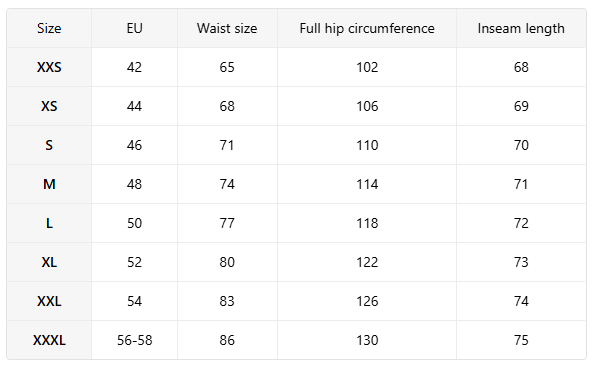Select the XL size row label
This screenshot has width=593, height=365.
click(x=49, y=262)
